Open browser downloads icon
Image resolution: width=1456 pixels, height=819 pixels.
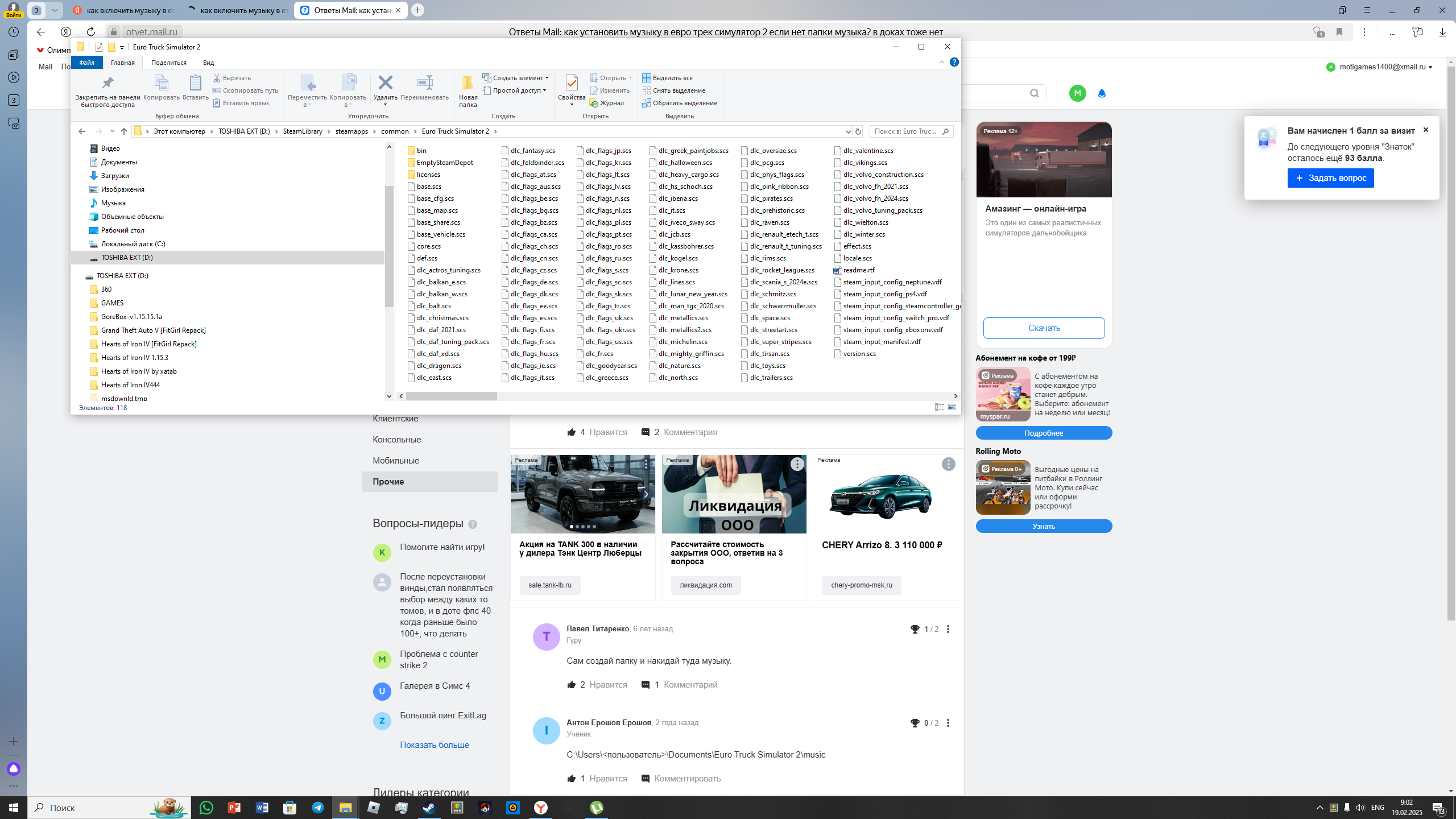pos(1442,32)
